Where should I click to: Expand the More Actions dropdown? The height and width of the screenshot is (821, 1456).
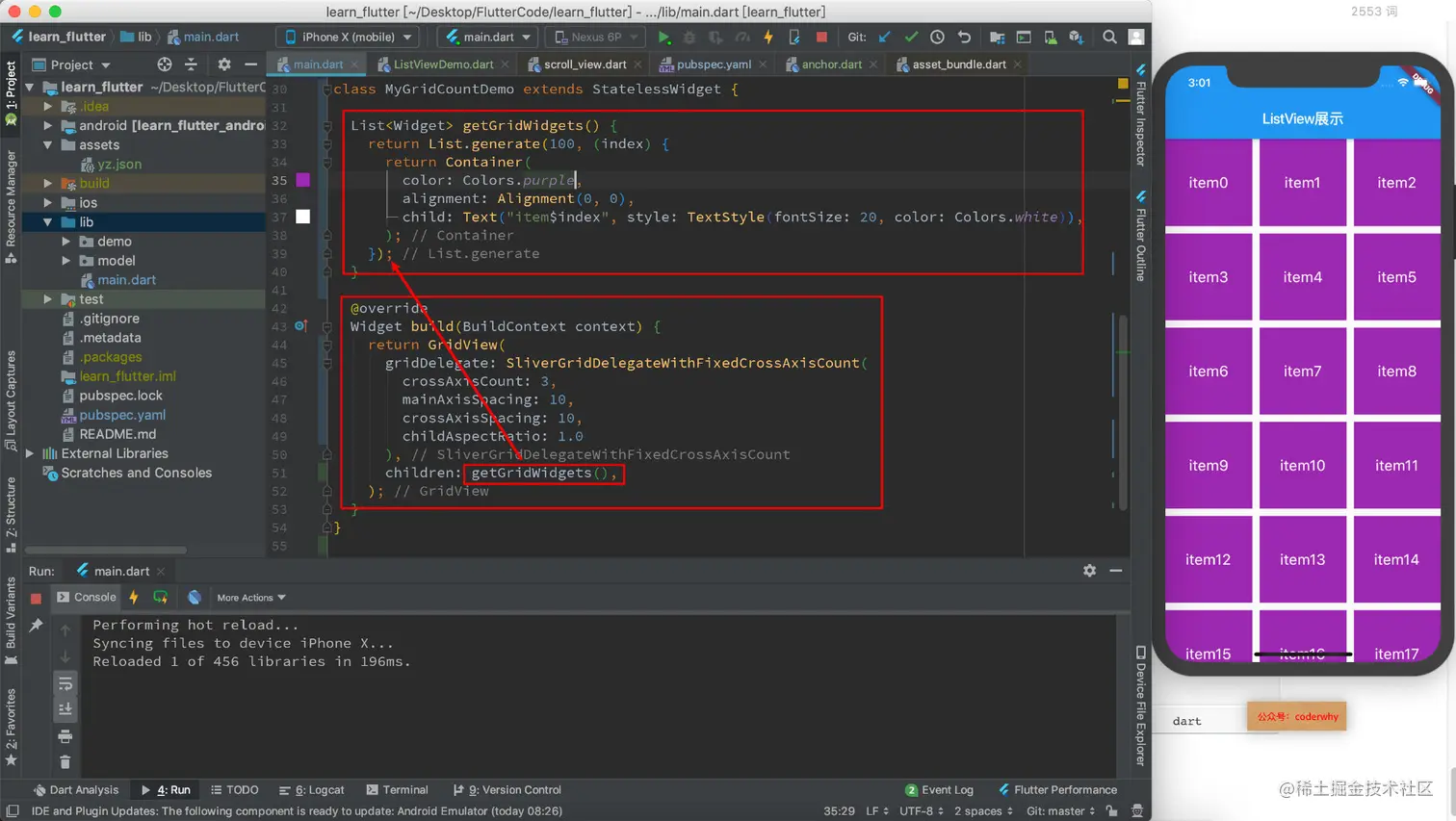pyautogui.click(x=251, y=598)
